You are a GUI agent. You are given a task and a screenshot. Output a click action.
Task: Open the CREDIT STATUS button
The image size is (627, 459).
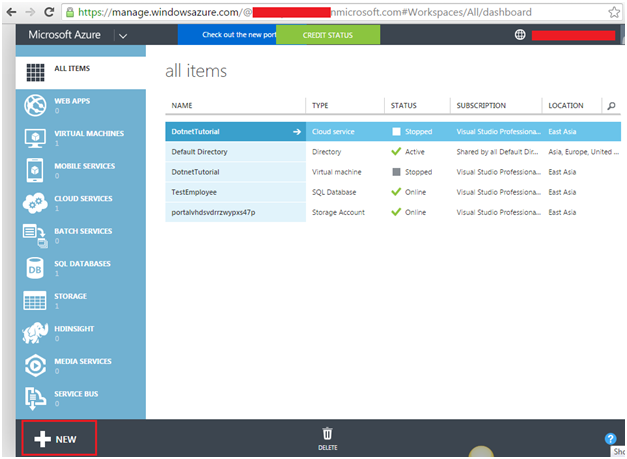click(328, 35)
